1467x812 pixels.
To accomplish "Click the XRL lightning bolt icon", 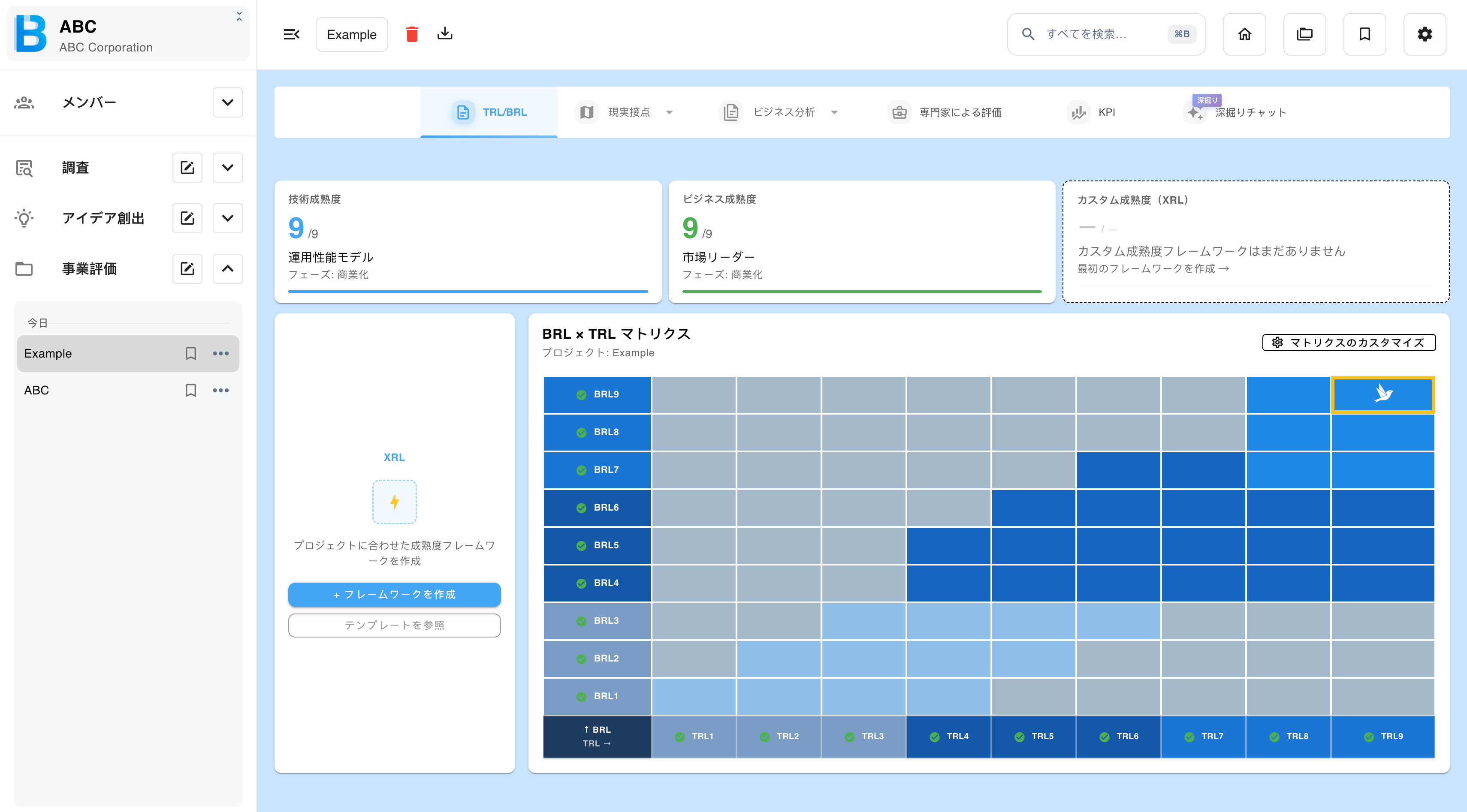I will tap(394, 502).
